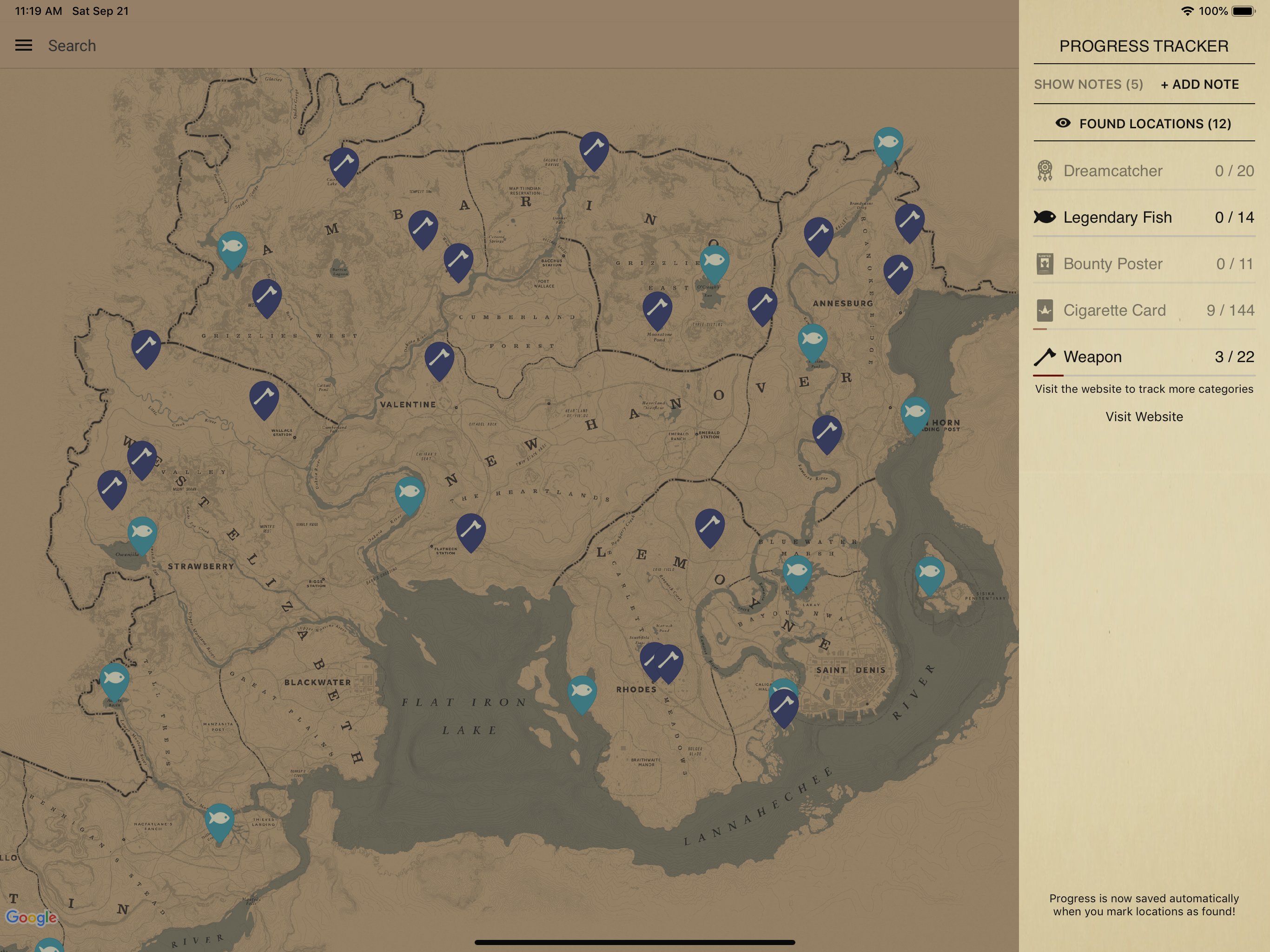Image resolution: width=1270 pixels, height=952 pixels.
Task: Click the Saint Denis town label
Action: (851, 670)
